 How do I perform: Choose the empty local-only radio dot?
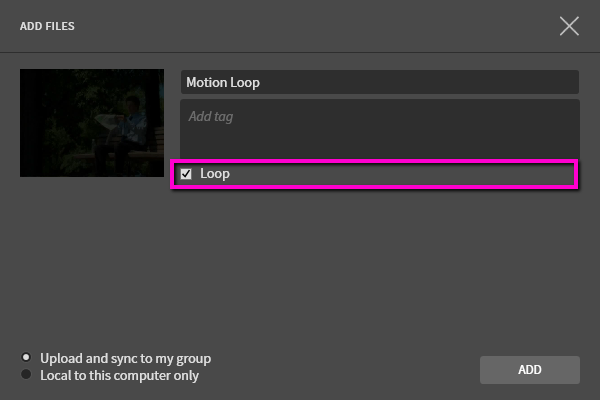(x=26, y=374)
